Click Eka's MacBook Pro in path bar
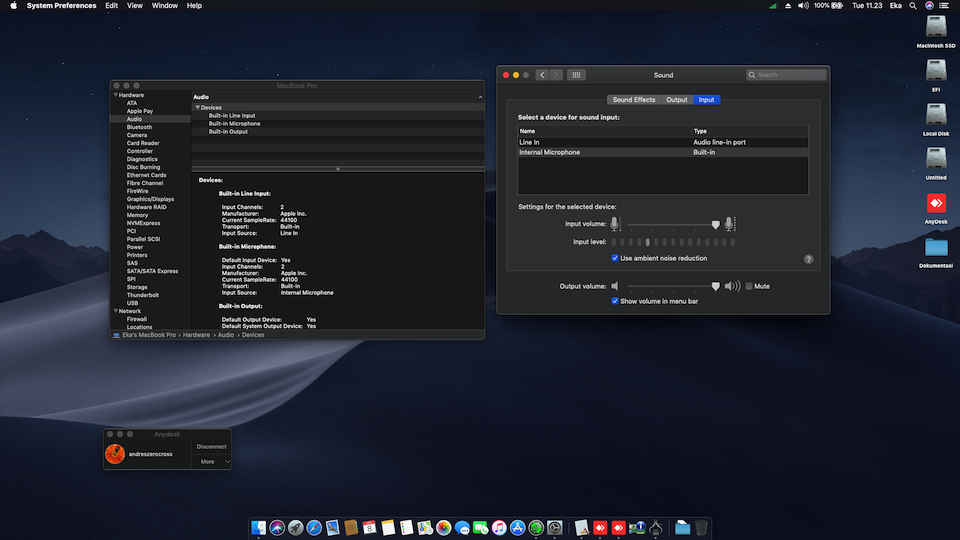Viewport: 960px width, 540px height. click(x=149, y=335)
